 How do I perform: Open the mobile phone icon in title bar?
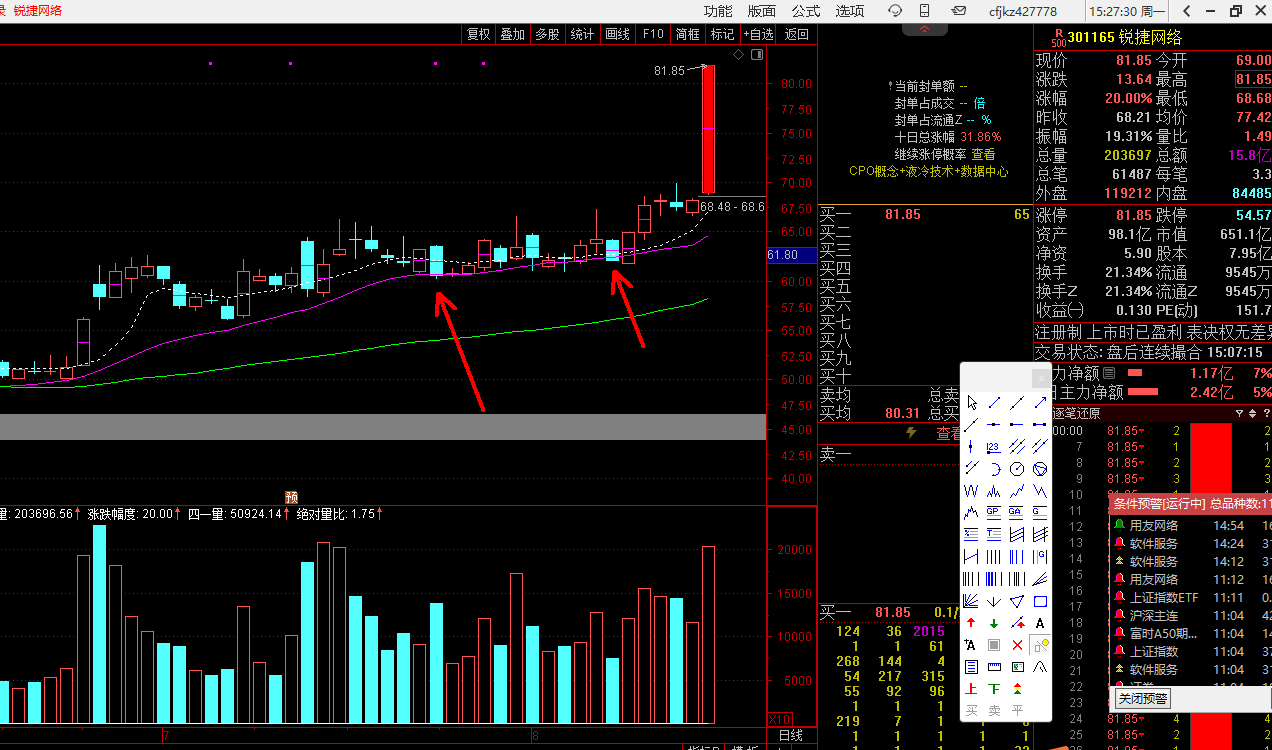pyautogui.click(x=925, y=11)
